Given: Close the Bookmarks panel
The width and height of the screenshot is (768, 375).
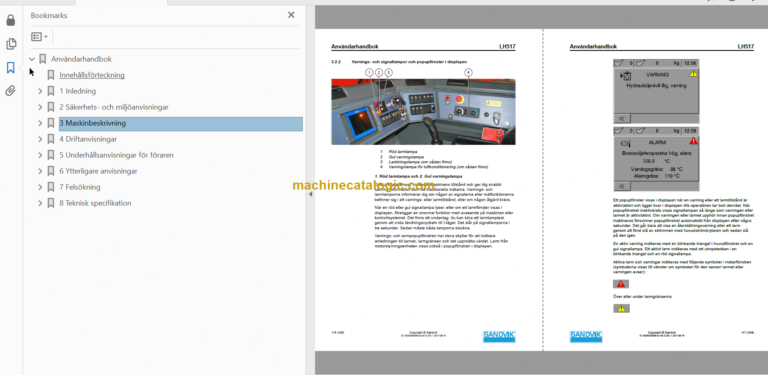Looking at the screenshot, I should point(291,15).
